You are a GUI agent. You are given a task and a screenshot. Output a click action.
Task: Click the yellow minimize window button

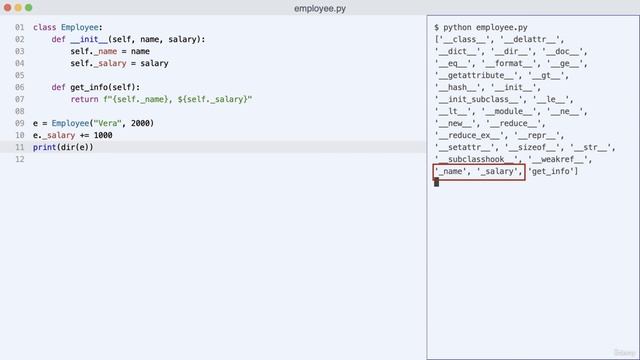(x=18, y=7)
